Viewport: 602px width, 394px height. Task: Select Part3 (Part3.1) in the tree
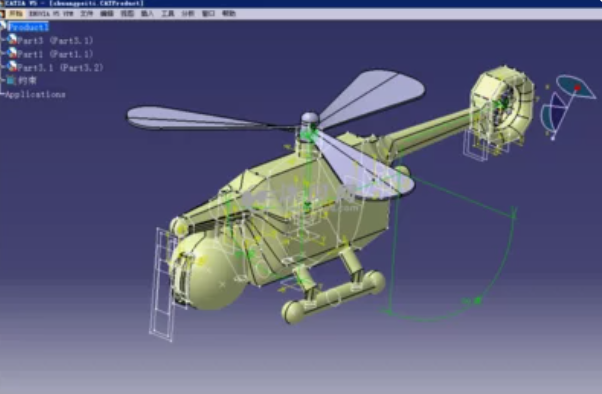pos(55,40)
